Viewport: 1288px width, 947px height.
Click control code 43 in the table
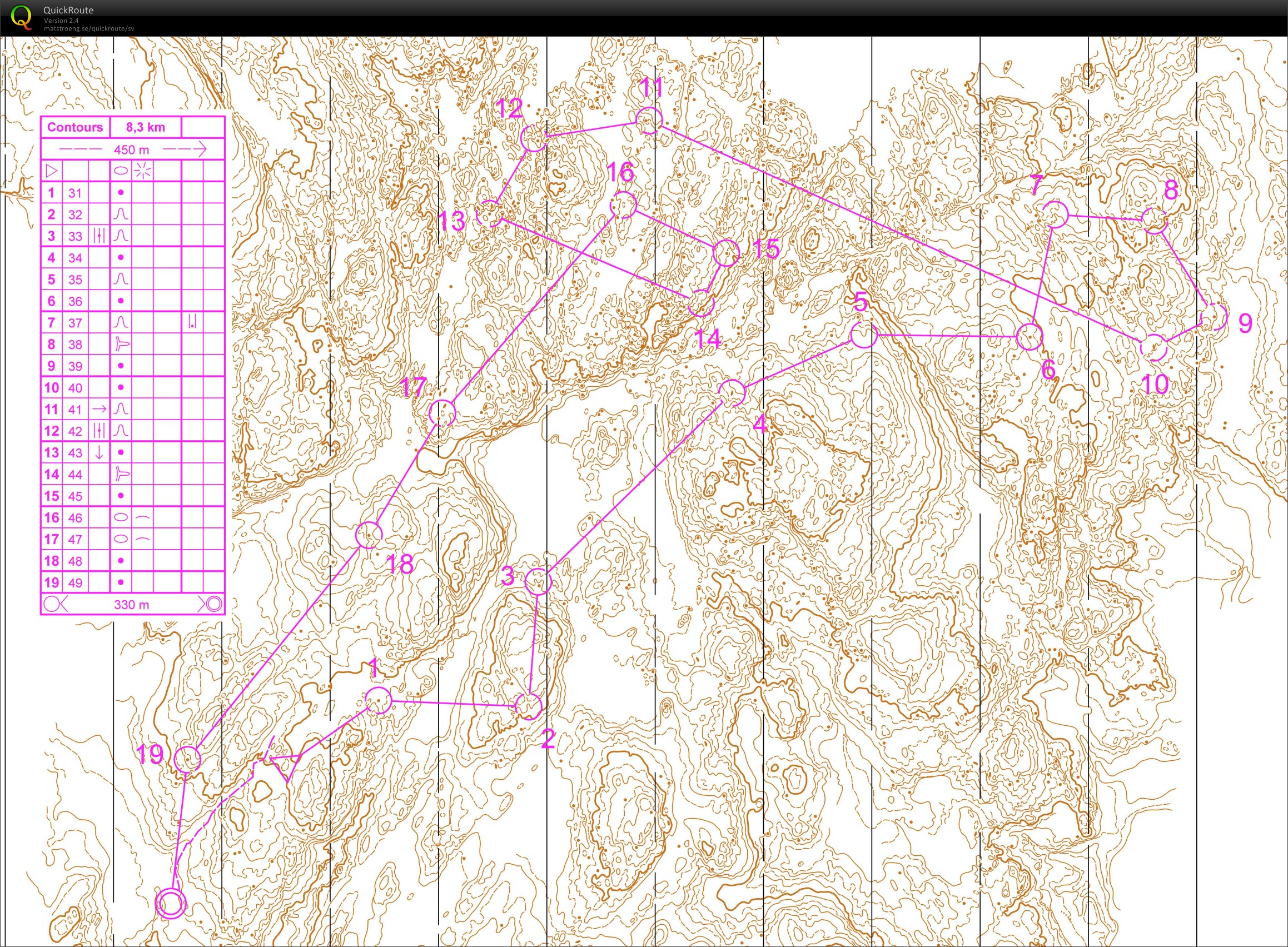tap(75, 453)
